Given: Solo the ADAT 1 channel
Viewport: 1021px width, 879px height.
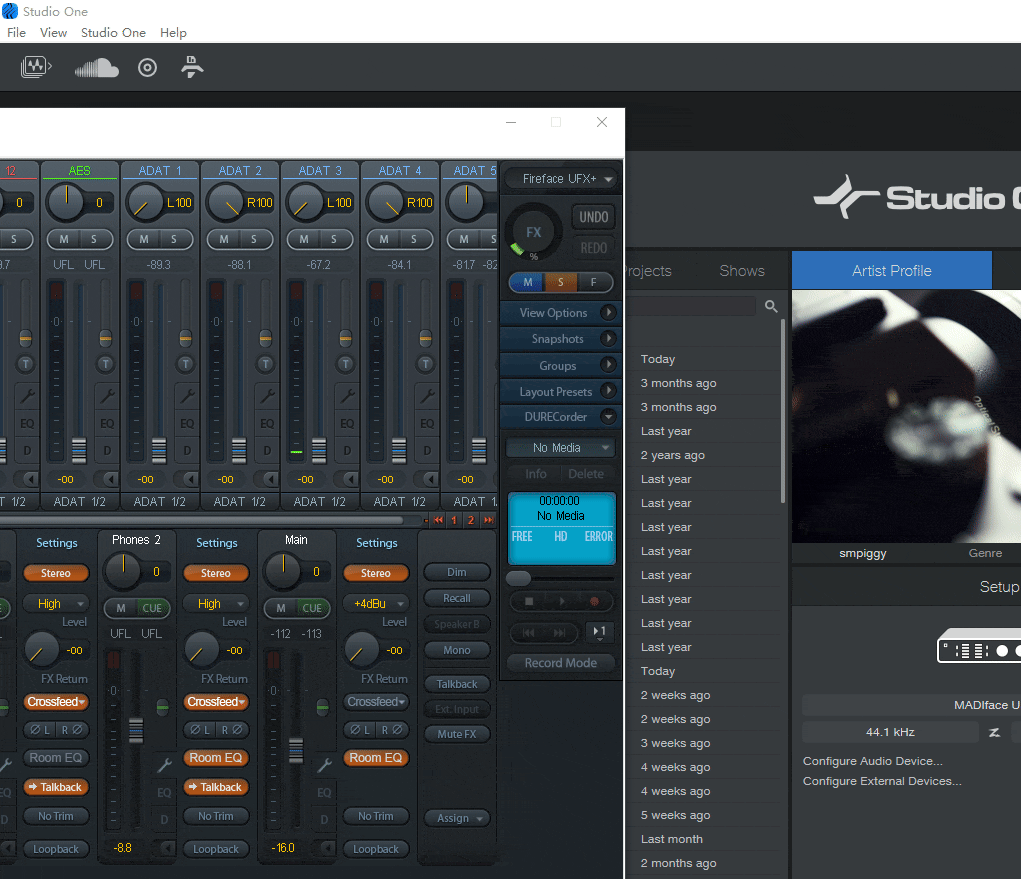Looking at the screenshot, I should tap(174, 239).
